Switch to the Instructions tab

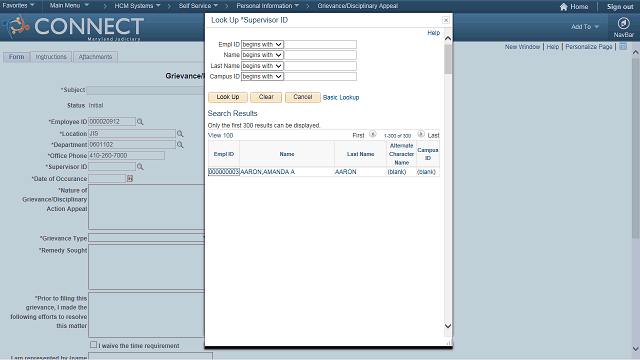click(51, 57)
